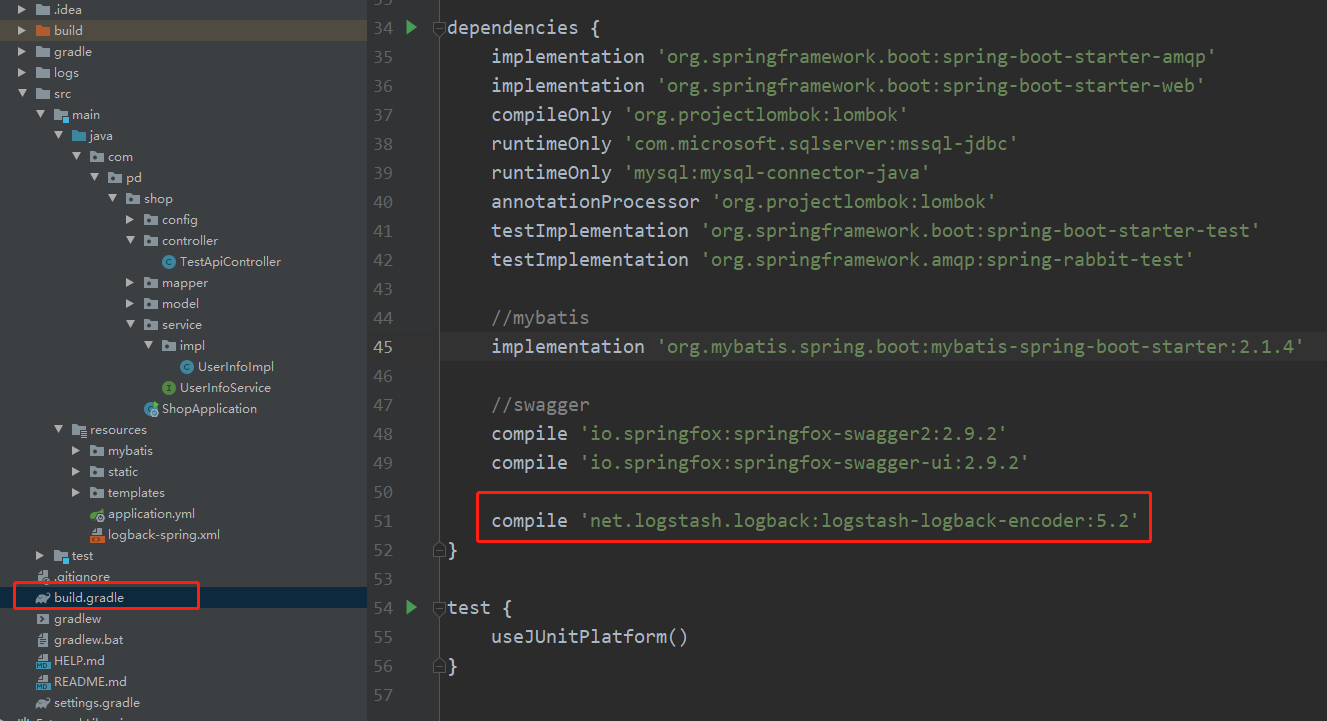Screen dimensions: 1327x721
Task: Open UserInfoService in the project tree
Action: tap(225, 387)
